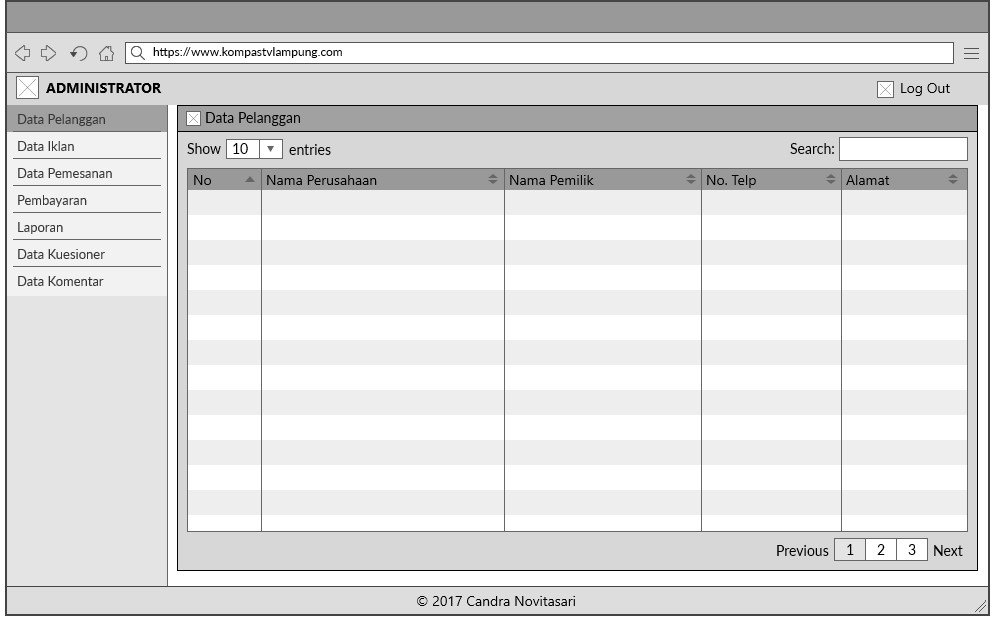
Task: Click the browser back arrow icon
Action: [22, 53]
